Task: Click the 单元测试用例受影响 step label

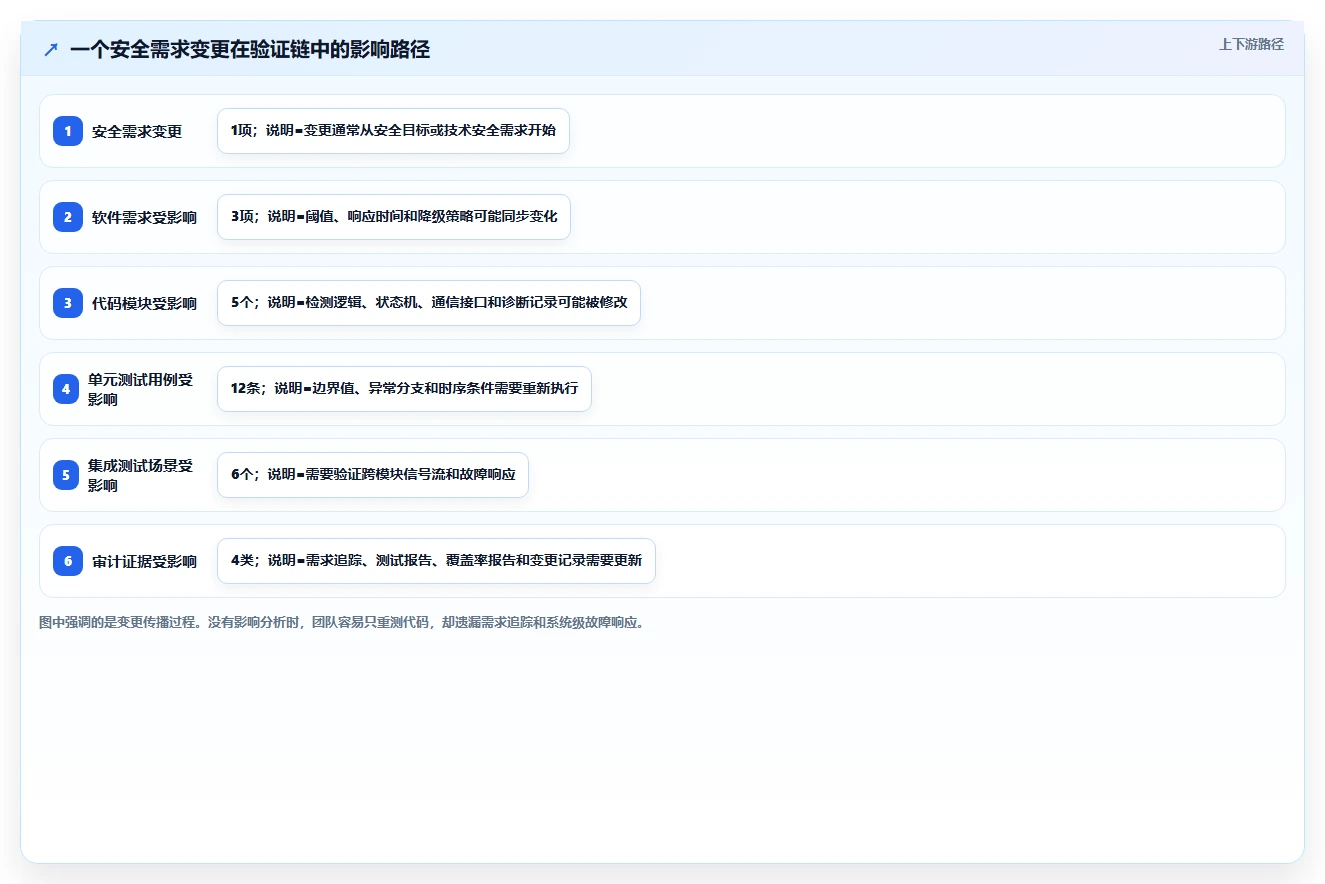Action: [140, 389]
